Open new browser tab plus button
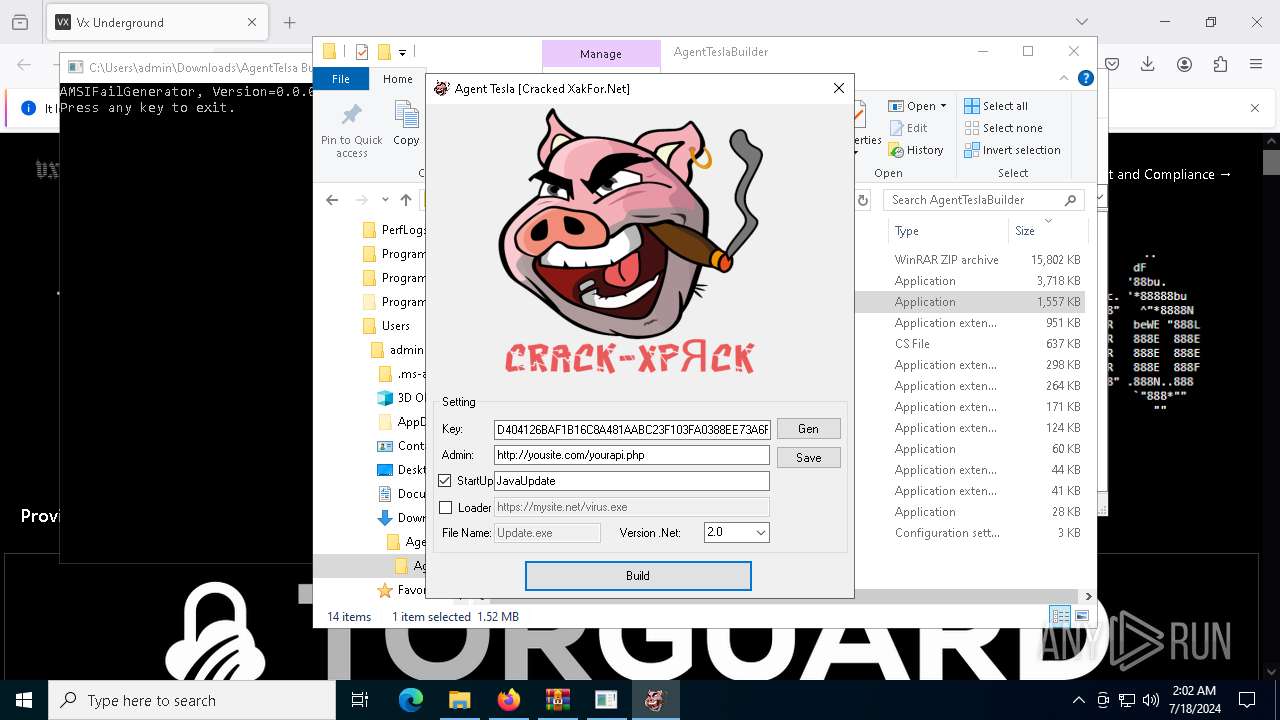The height and width of the screenshot is (720, 1280). (x=289, y=22)
